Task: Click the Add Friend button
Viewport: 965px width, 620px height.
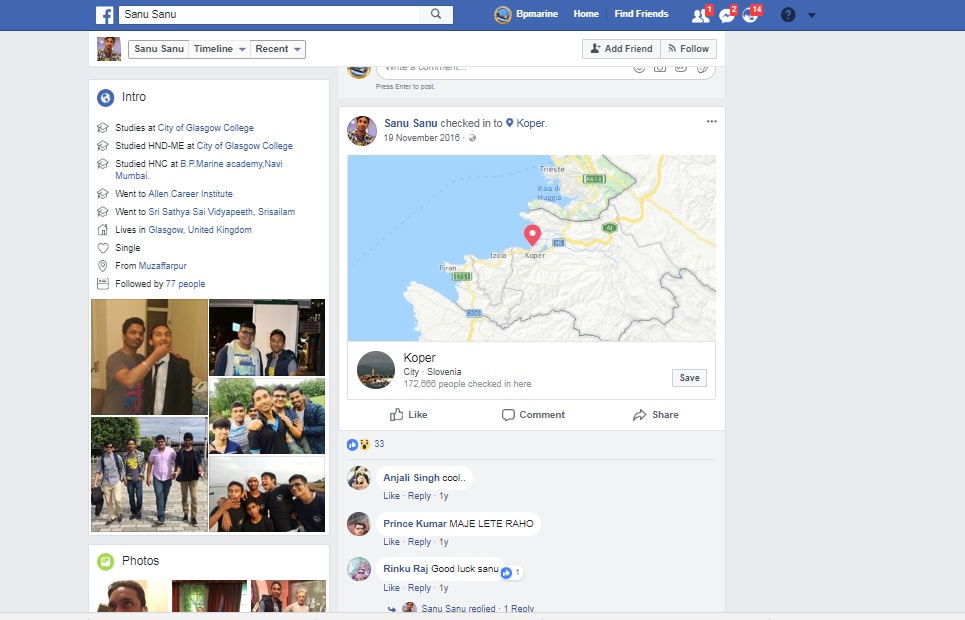Action: (621, 49)
